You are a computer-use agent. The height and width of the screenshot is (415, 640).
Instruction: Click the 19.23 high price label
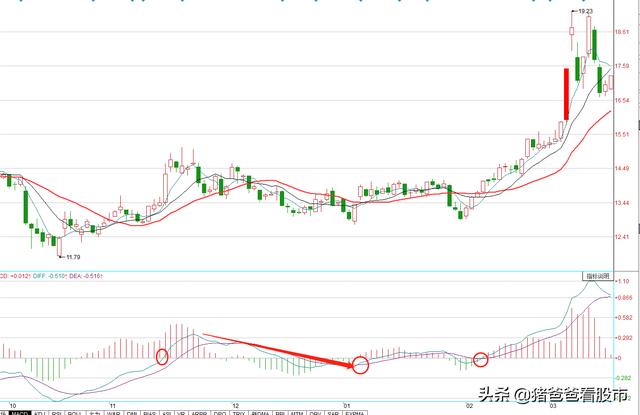point(583,11)
